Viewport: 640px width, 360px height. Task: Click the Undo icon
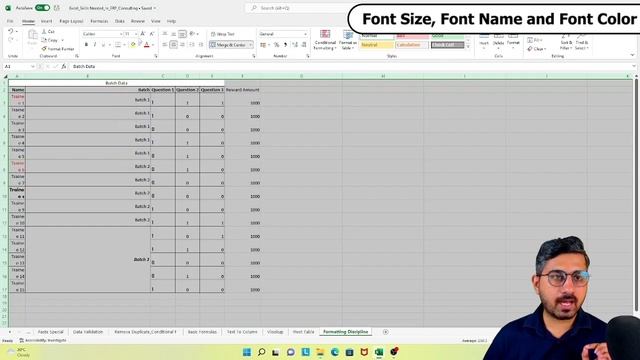click(11, 31)
